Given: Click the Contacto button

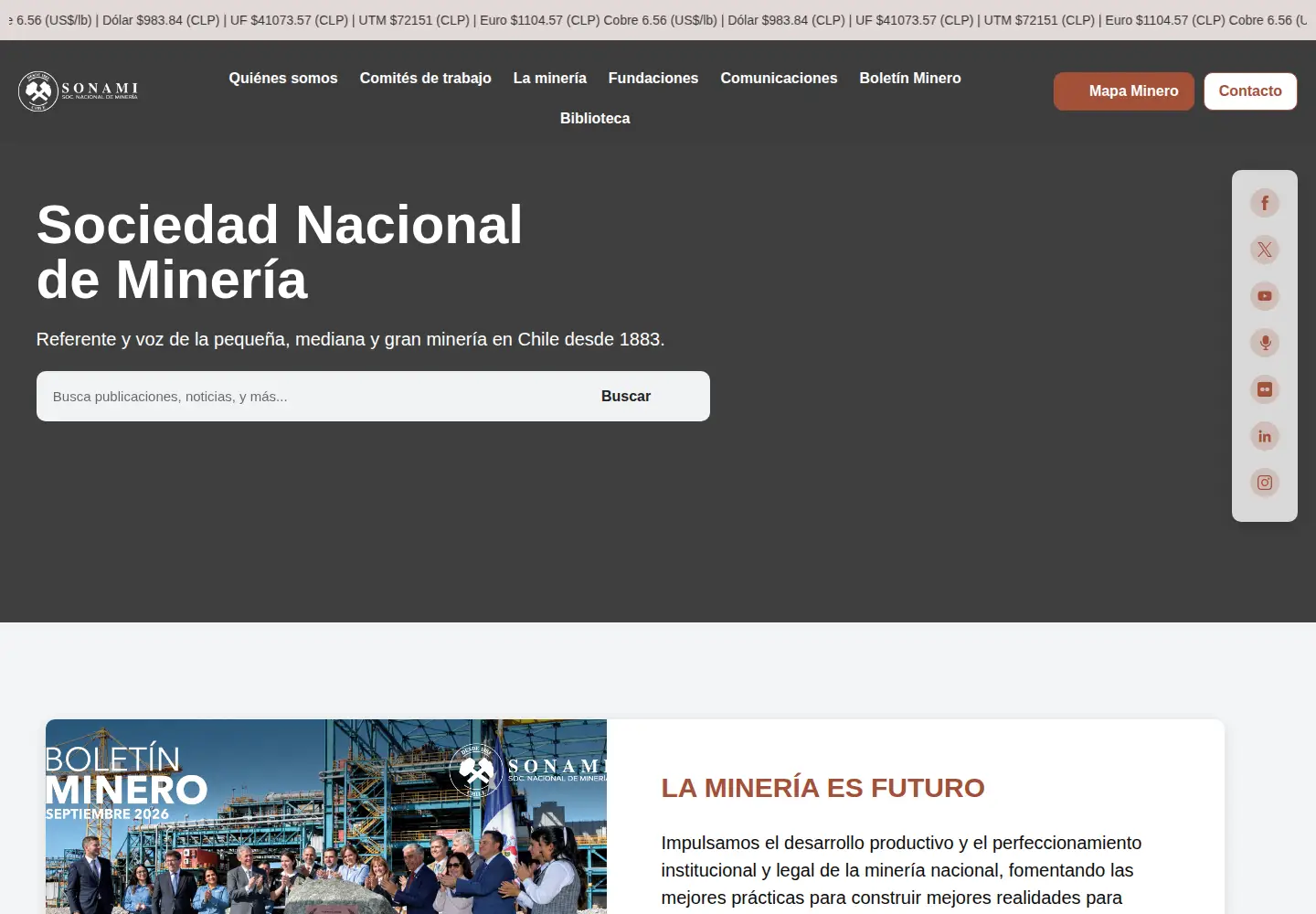Looking at the screenshot, I should [1250, 91].
